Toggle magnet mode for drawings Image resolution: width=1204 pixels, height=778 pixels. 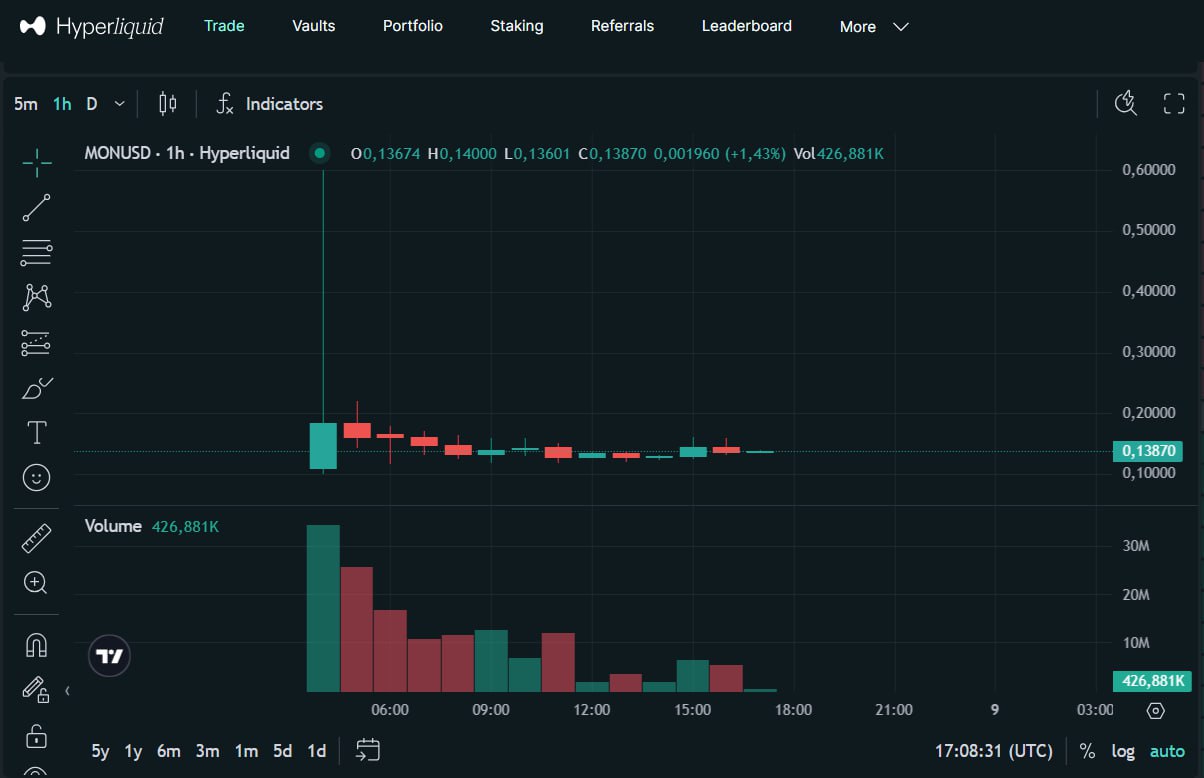pyautogui.click(x=36, y=645)
